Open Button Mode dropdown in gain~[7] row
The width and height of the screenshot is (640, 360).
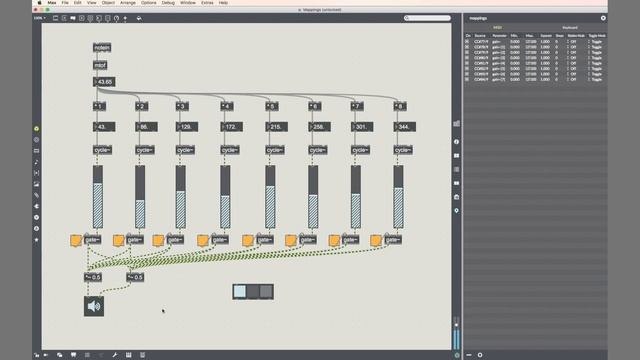tap(572, 80)
